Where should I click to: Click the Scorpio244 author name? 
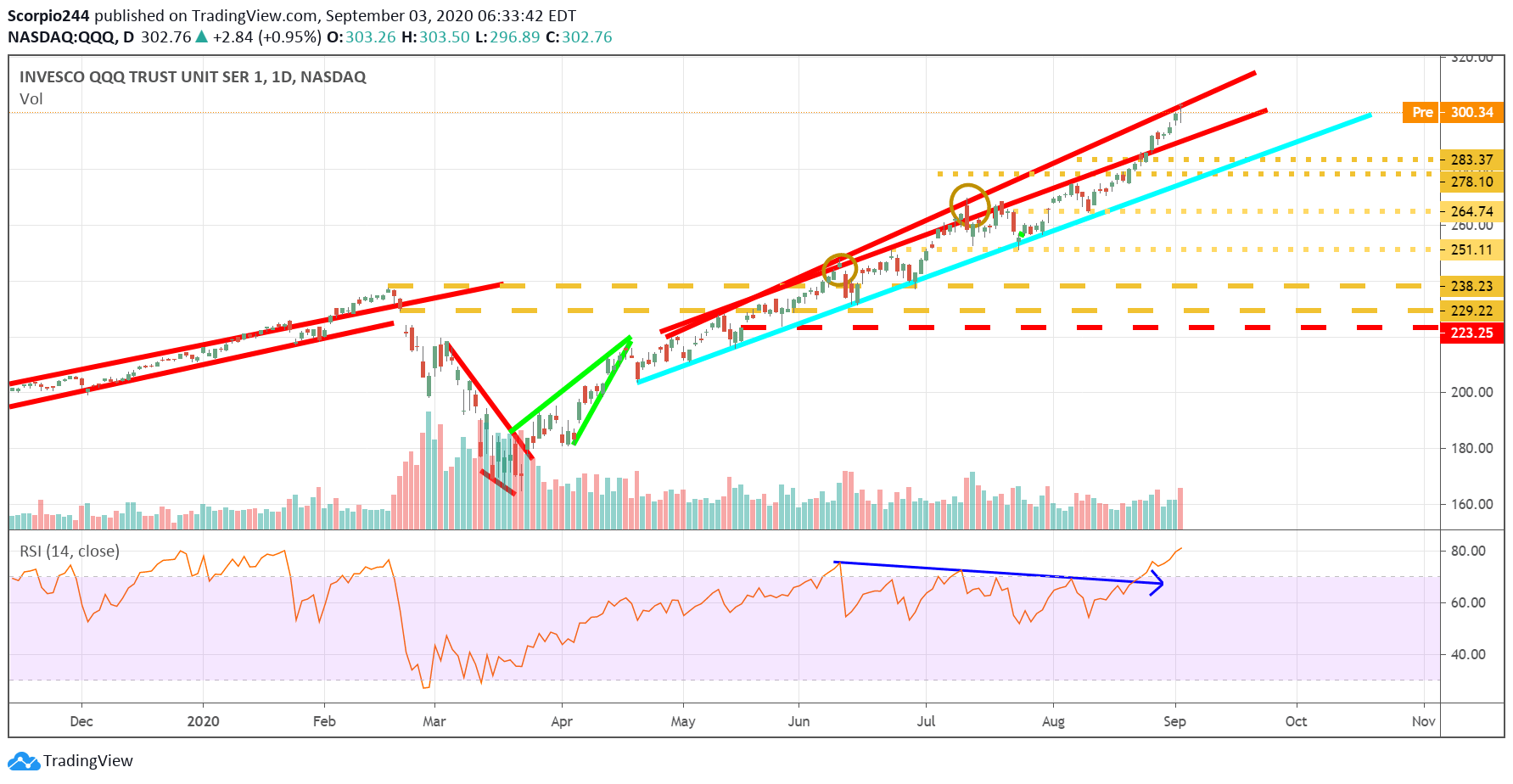point(48,16)
